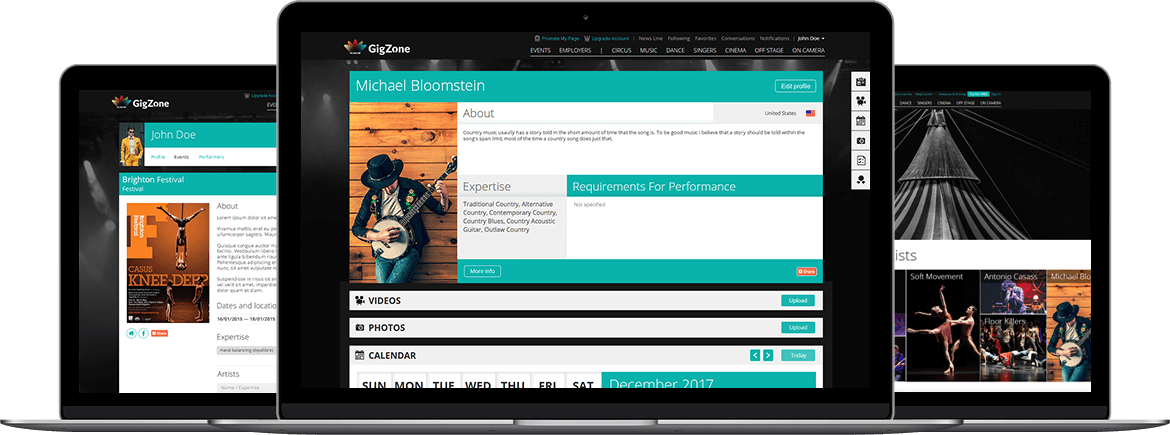
Task: Click Facebook icon under Brighton Festival poster
Action: pos(143,334)
